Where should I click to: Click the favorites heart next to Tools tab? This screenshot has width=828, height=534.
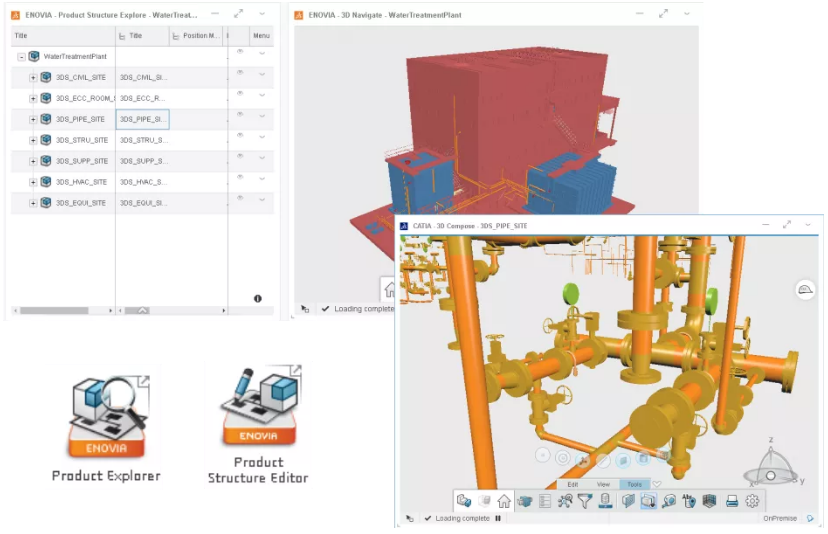[656, 484]
